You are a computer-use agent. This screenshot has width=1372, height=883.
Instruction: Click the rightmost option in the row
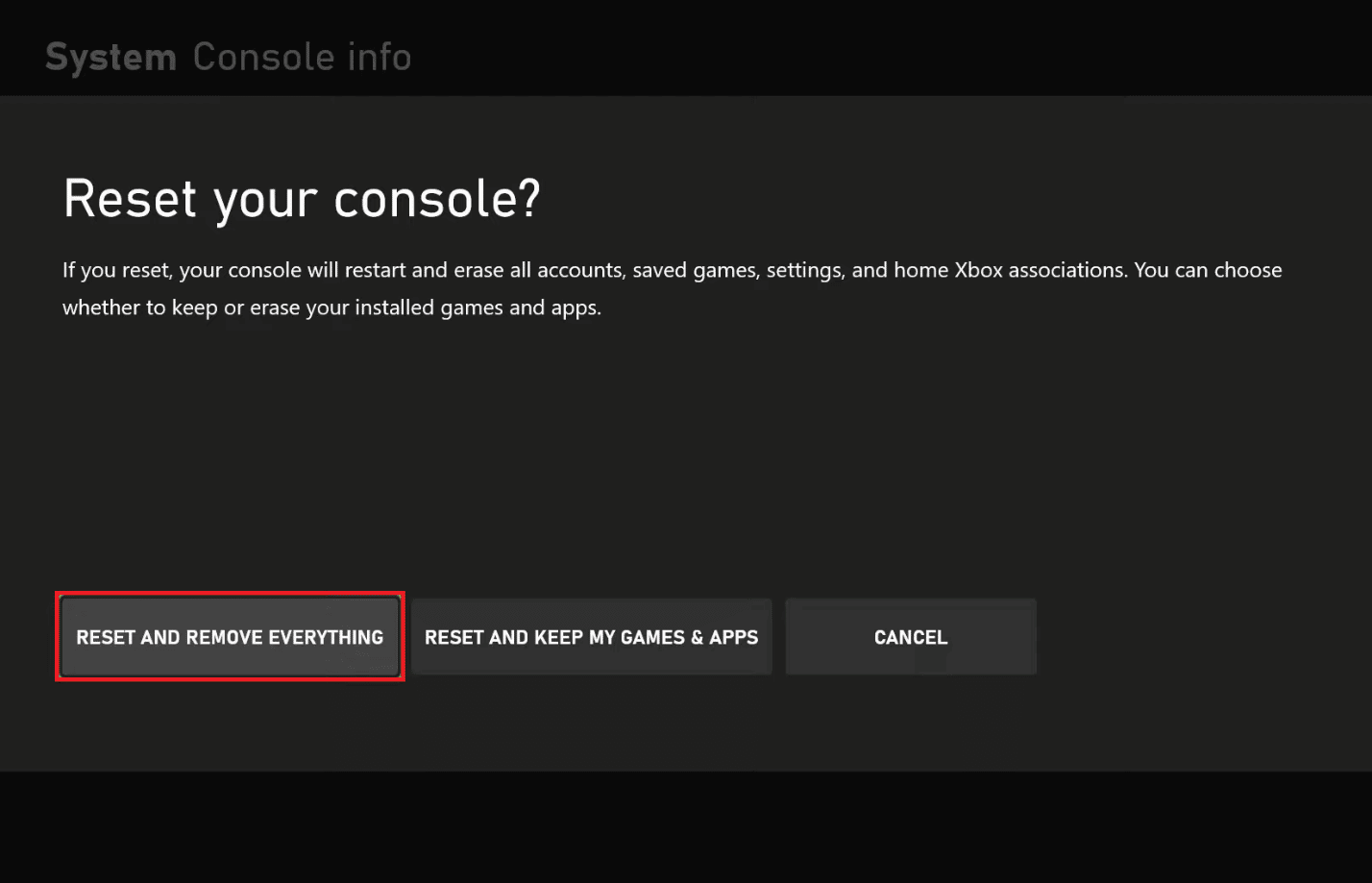[910, 636]
